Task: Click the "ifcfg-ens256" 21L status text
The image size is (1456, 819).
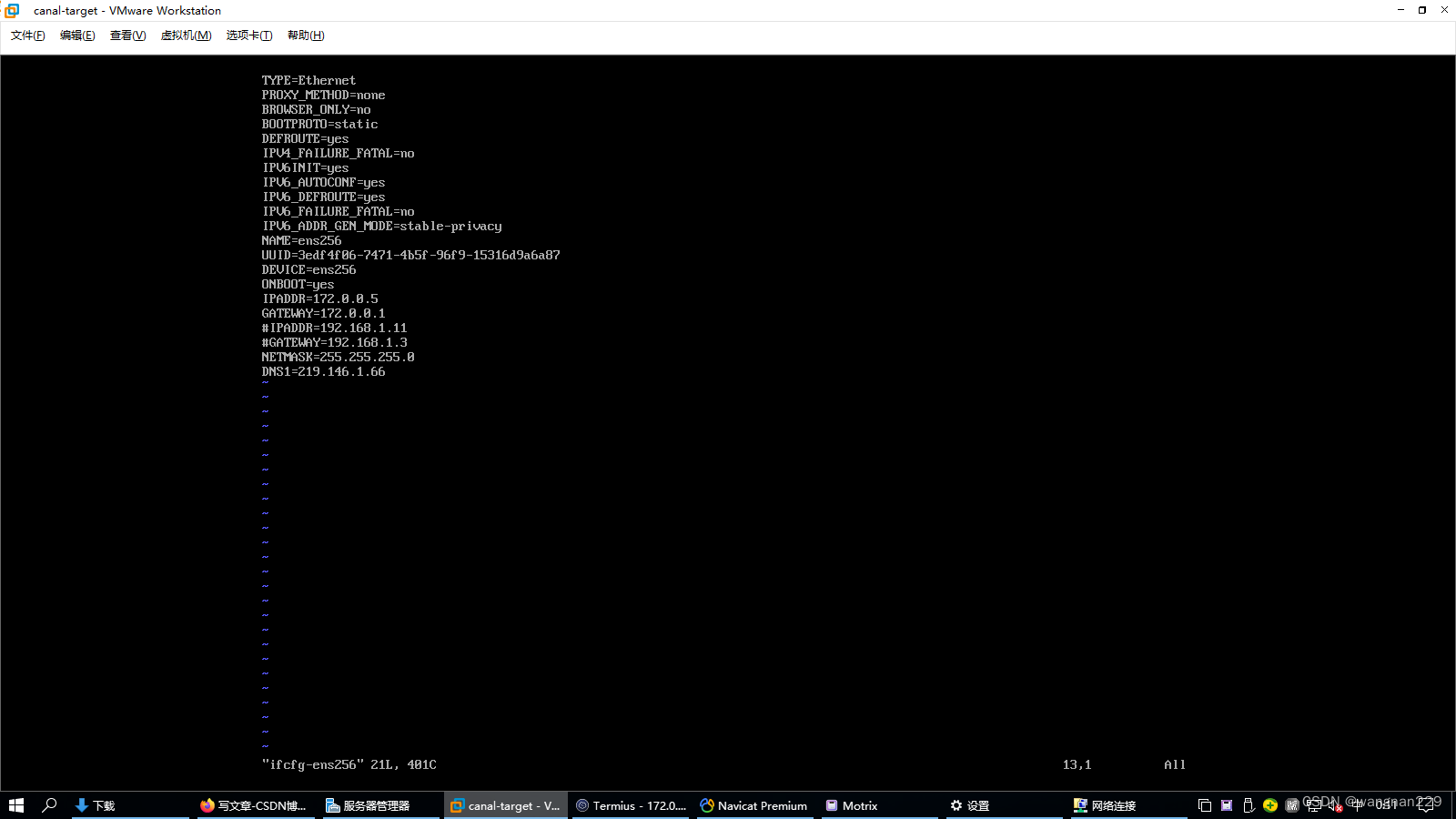Action: pyautogui.click(x=349, y=764)
